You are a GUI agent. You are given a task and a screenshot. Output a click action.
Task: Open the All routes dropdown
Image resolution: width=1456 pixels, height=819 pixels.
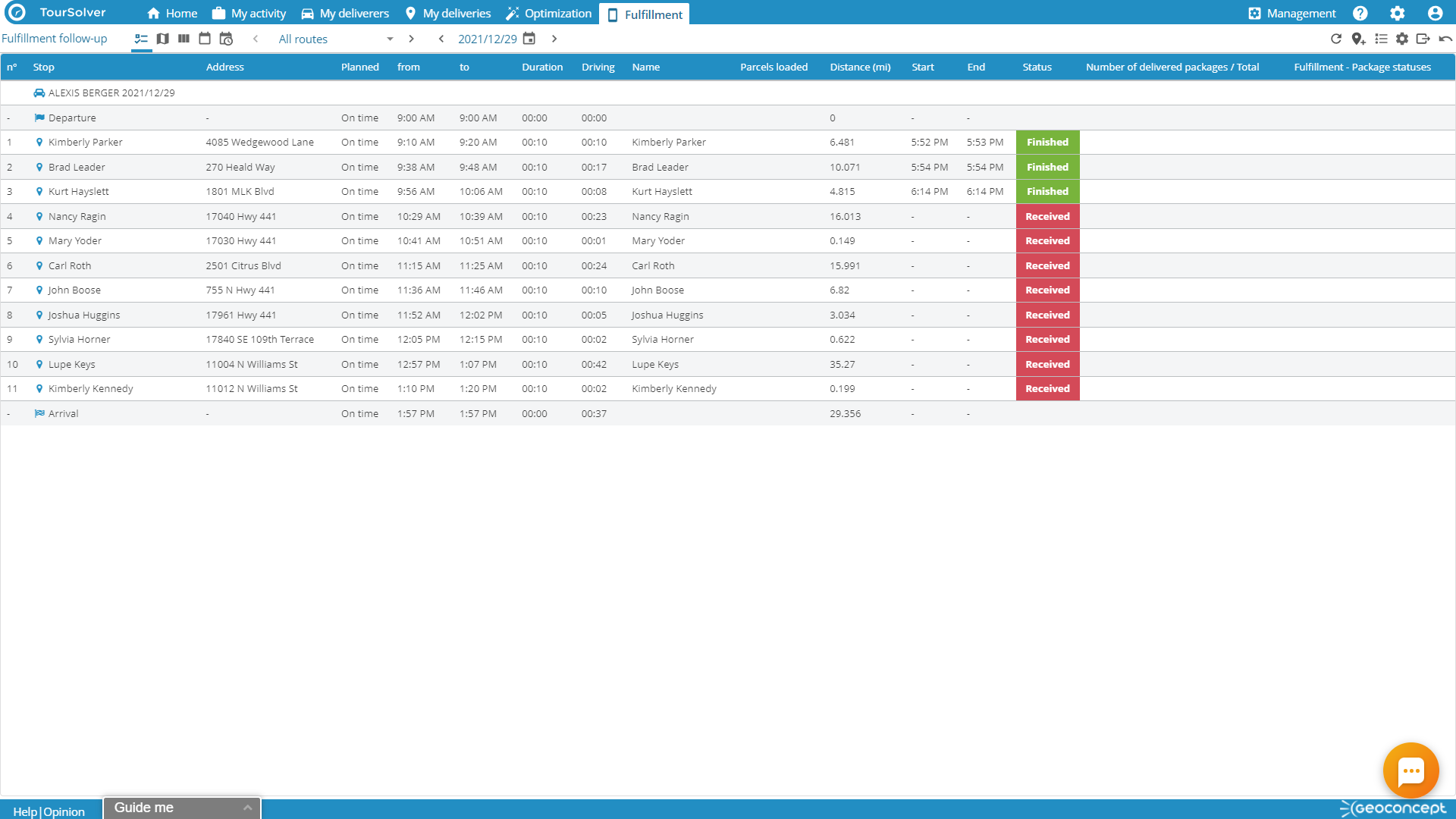[331, 39]
